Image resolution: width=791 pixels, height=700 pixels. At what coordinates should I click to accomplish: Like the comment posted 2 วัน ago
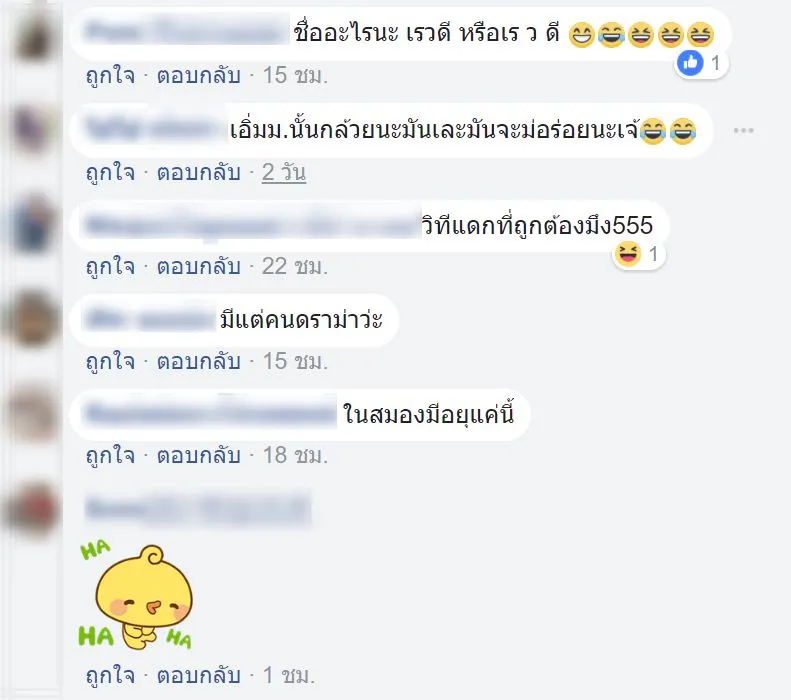click(x=110, y=172)
